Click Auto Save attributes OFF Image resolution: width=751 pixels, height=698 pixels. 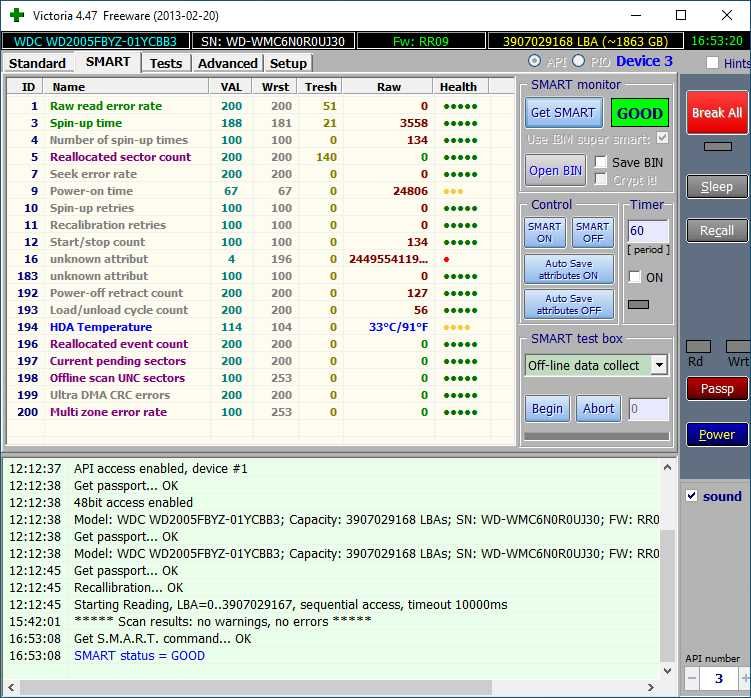point(569,304)
